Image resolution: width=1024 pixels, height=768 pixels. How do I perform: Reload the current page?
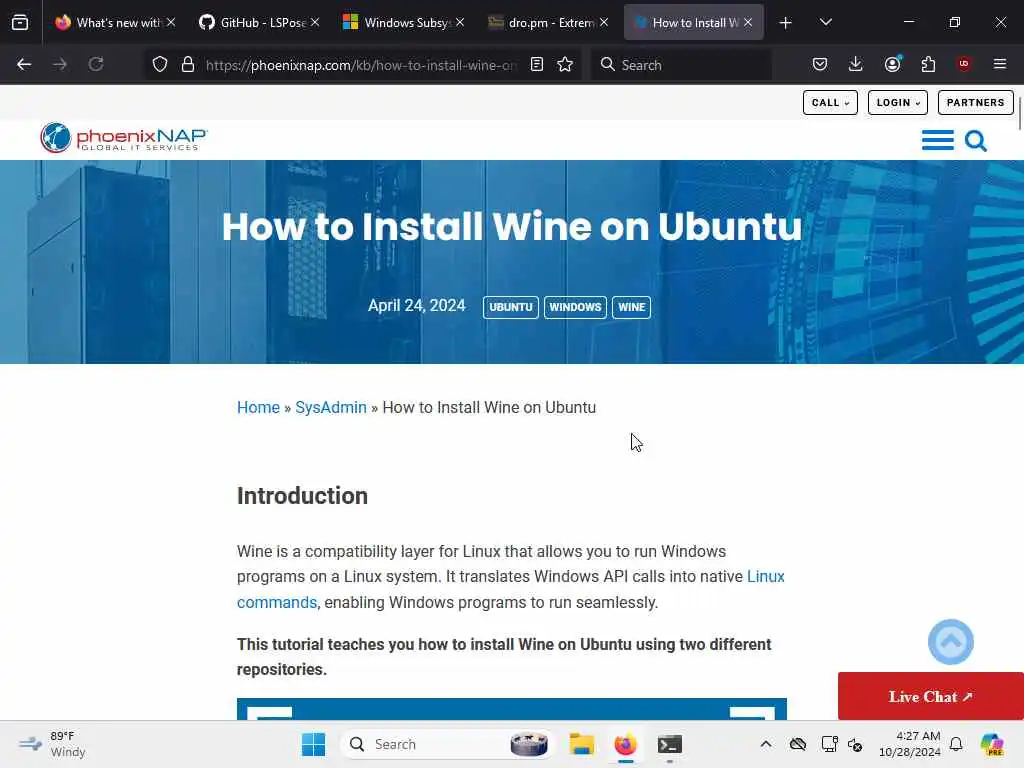coord(96,64)
